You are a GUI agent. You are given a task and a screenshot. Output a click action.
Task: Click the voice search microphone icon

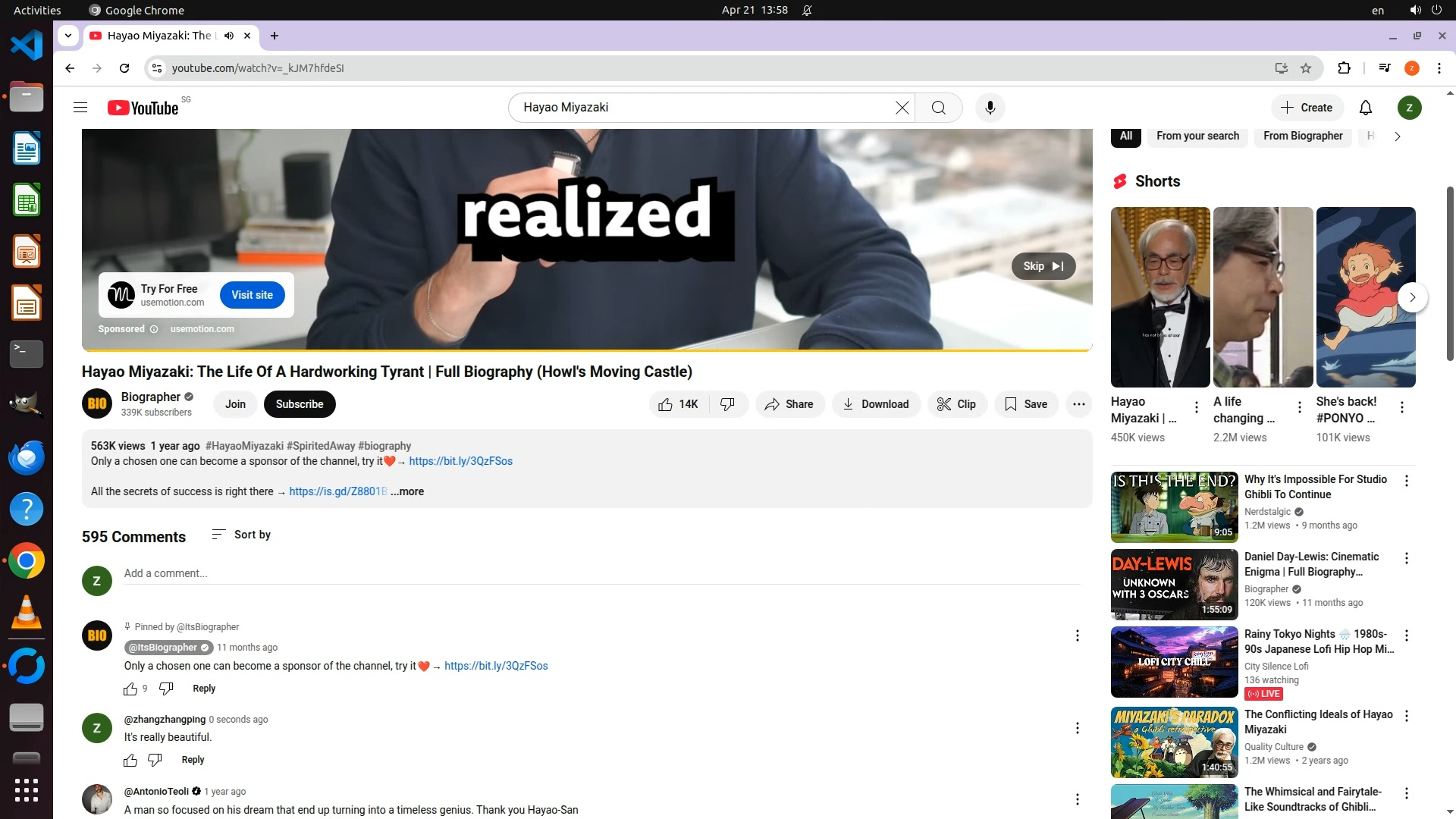click(x=990, y=108)
